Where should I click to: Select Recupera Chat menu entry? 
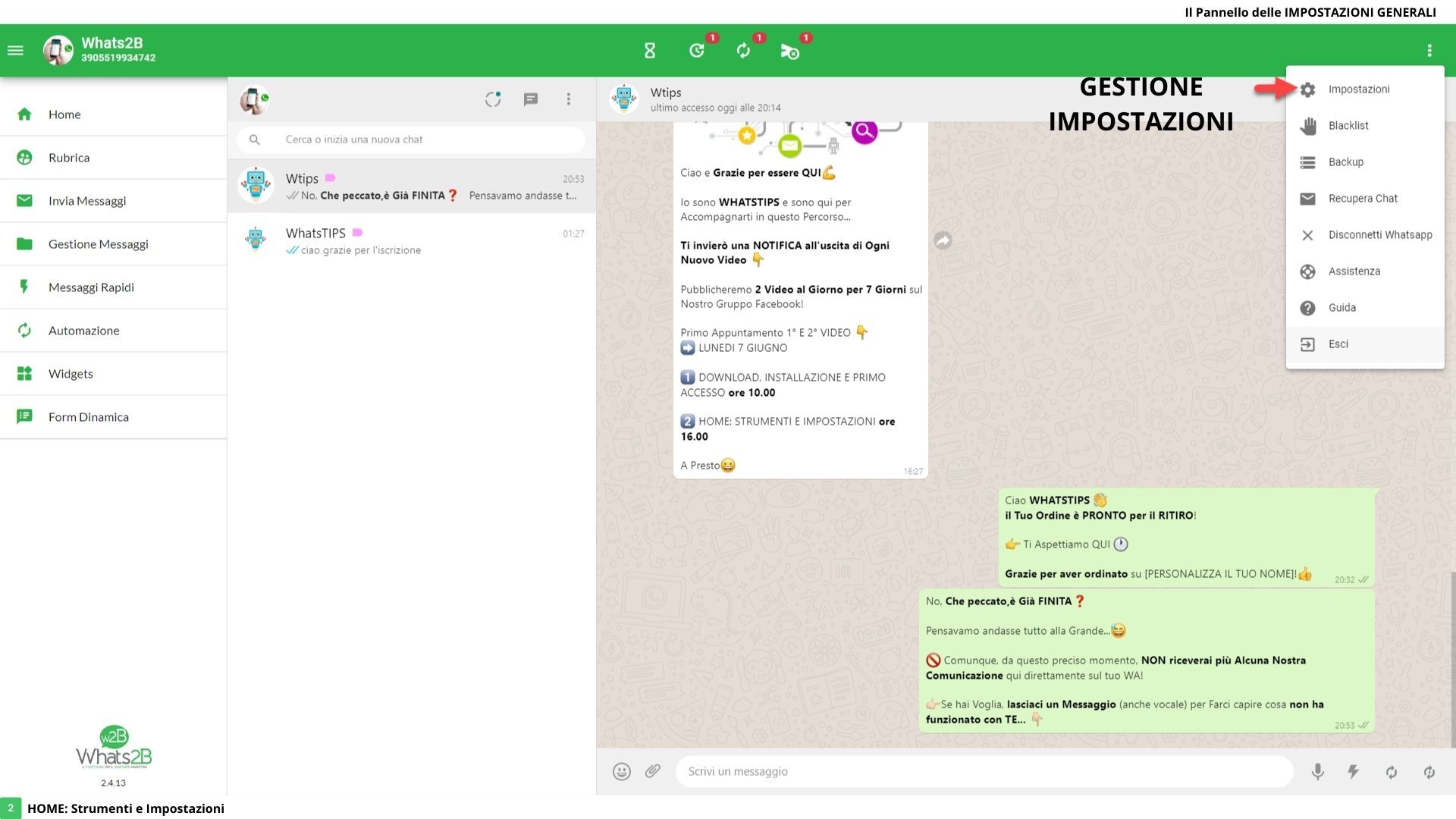pyautogui.click(x=1365, y=199)
